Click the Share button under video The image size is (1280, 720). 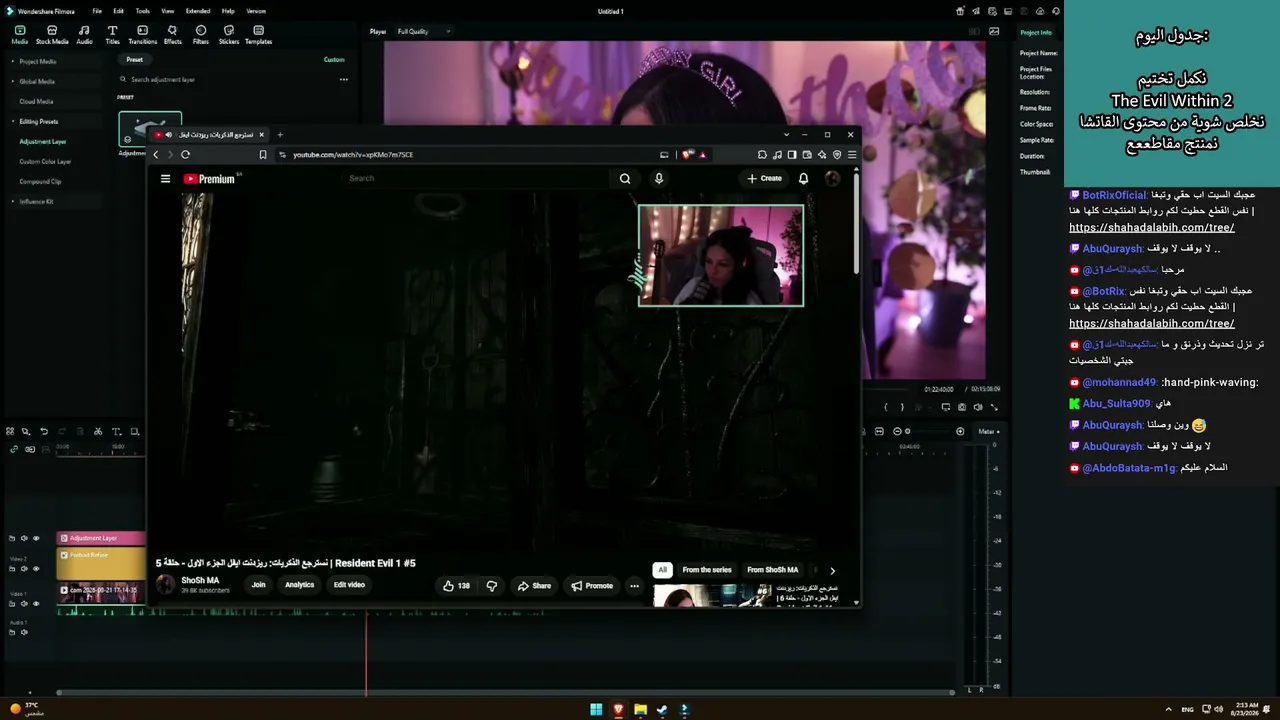534,586
